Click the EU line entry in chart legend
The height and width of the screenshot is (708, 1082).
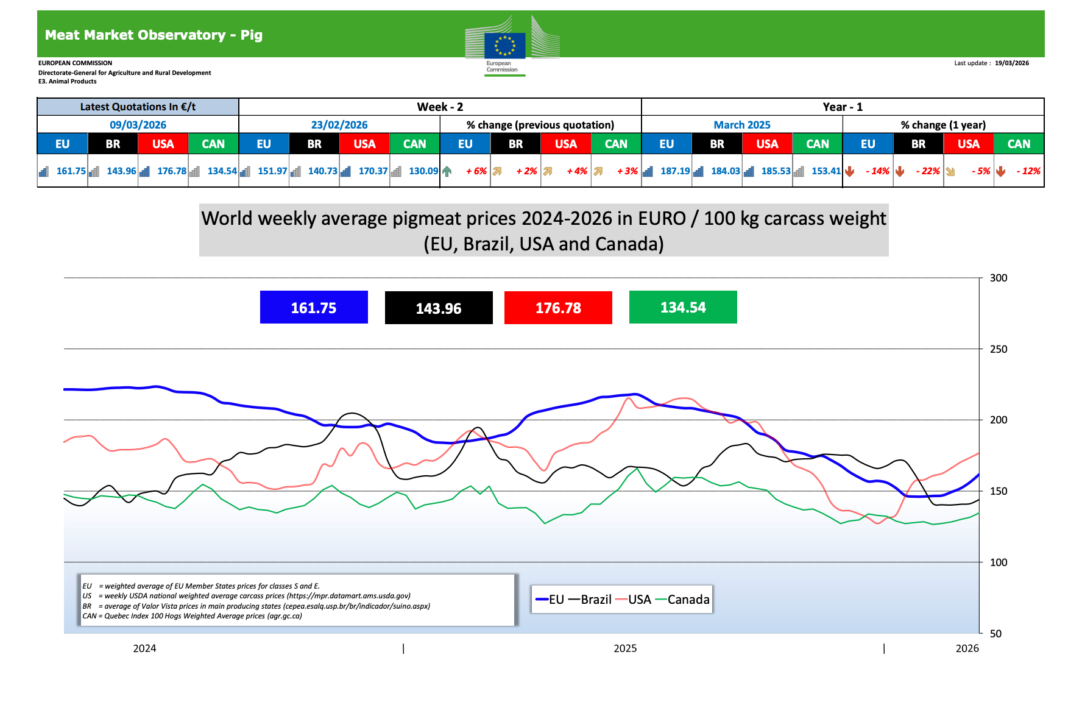pyautogui.click(x=561, y=600)
